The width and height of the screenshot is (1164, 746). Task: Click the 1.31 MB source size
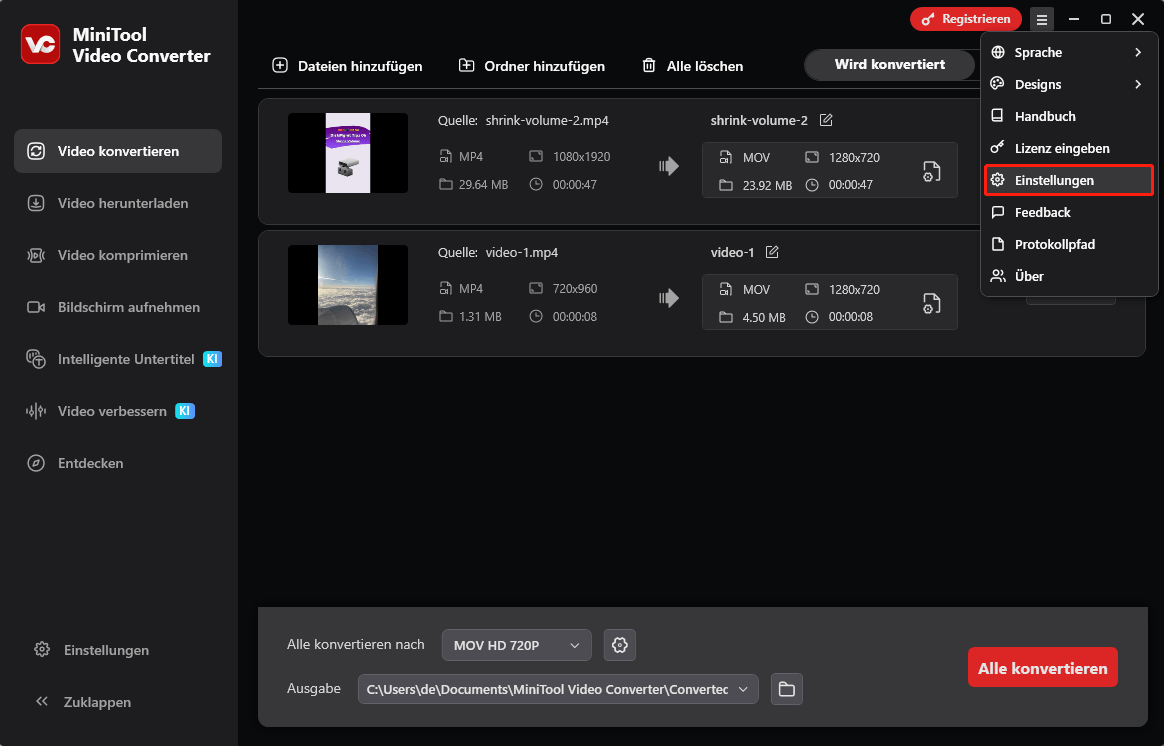tap(480, 317)
